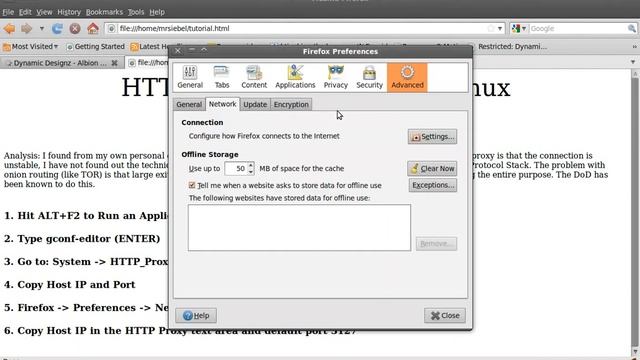Open the History menu
This screenshot has height=360, width=640.
69,12
